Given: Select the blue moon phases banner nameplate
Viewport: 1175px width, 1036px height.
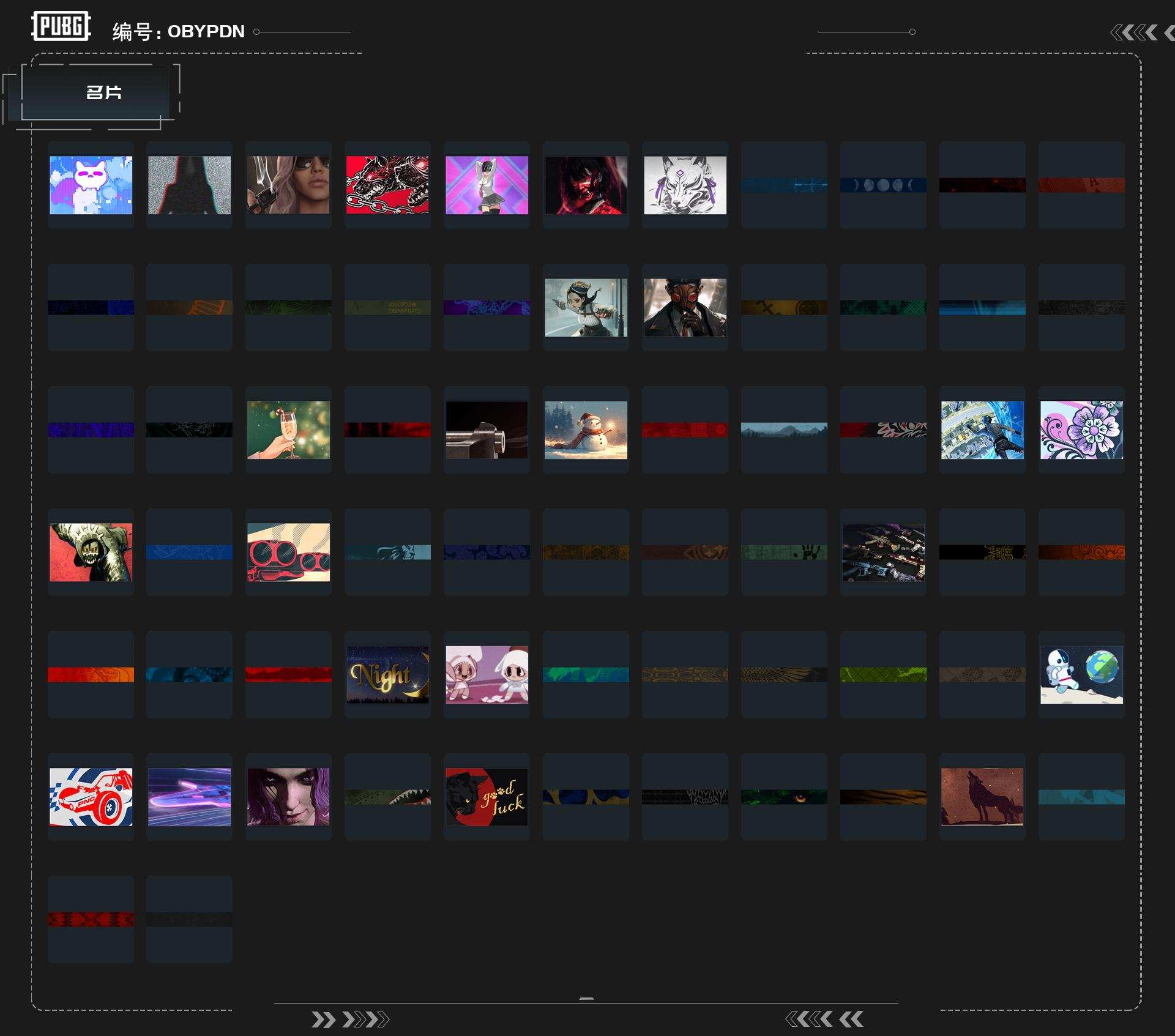Looking at the screenshot, I should click(883, 185).
